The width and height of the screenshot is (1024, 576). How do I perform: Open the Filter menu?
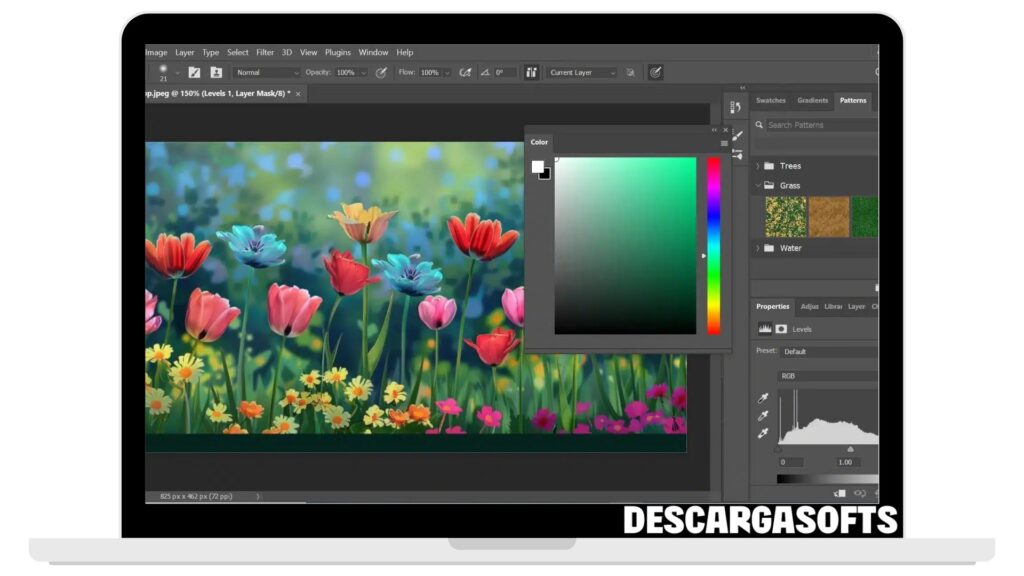pyautogui.click(x=265, y=52)
